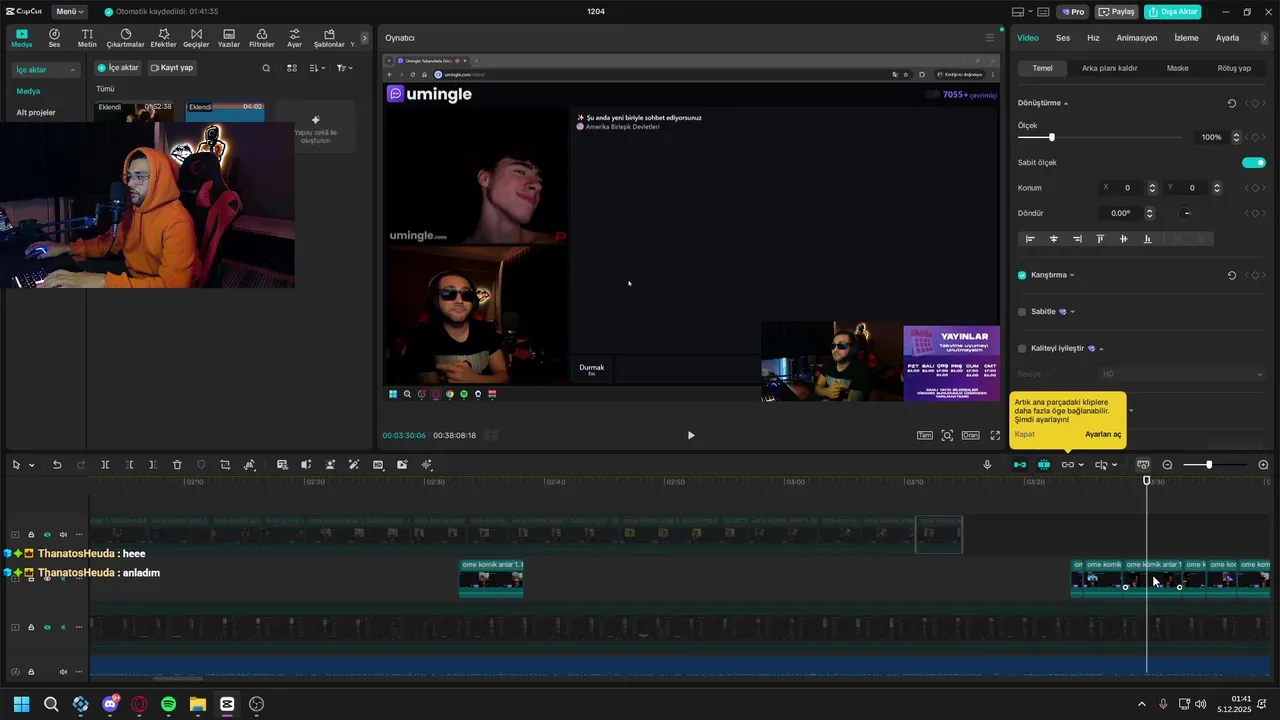This screenshot has width=1280, height=720.
Task: Adjust the Ölçek scale slider
Action: (1100, 137)
